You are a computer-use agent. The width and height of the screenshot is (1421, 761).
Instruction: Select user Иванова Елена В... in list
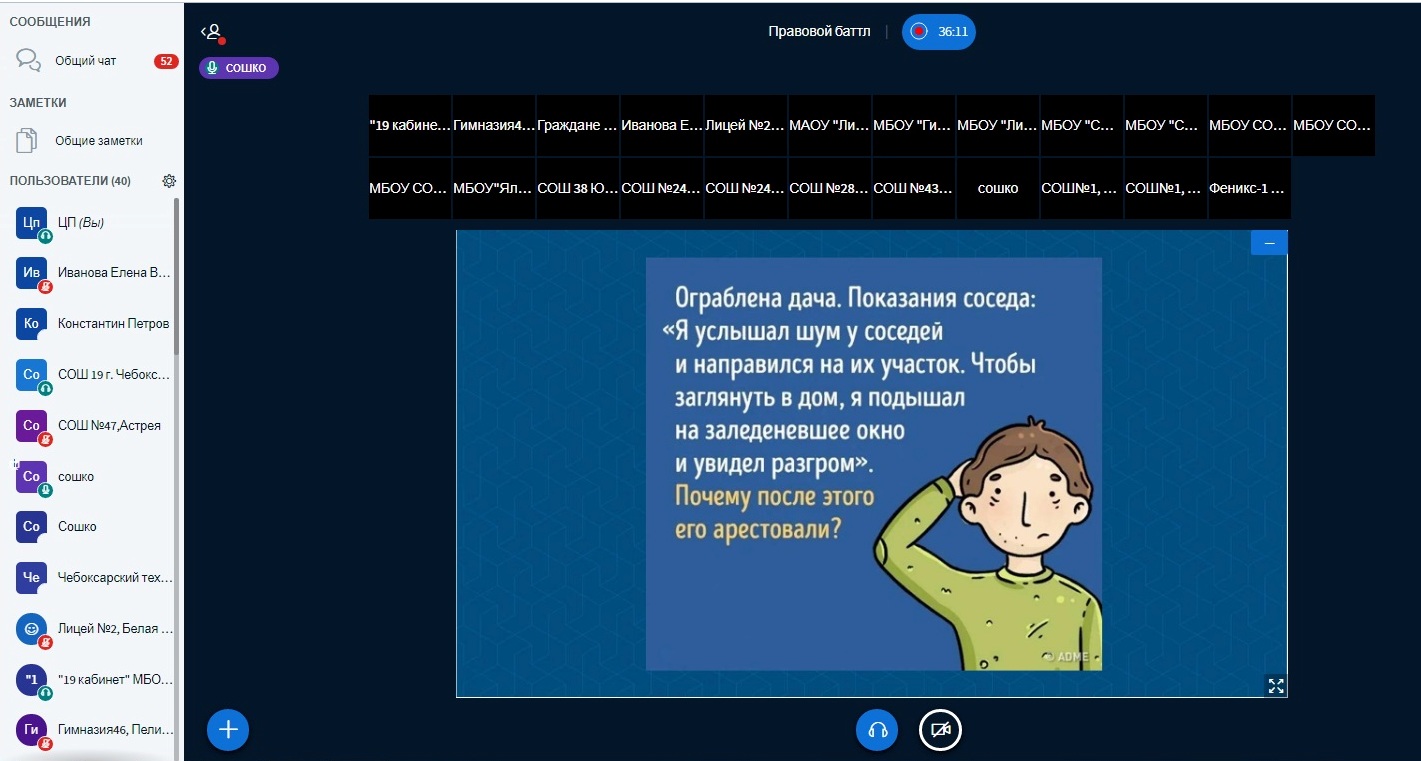(x=92, y=273)
